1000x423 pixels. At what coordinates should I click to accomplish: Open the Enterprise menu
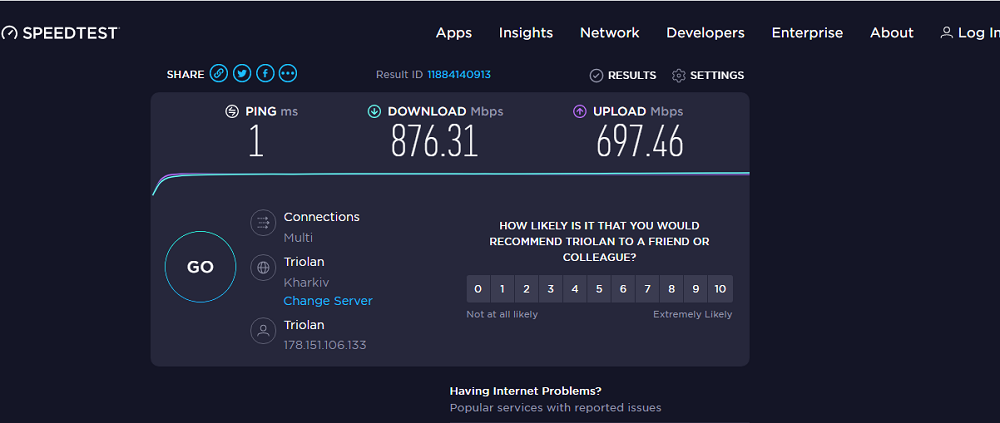tap(807, 33)
